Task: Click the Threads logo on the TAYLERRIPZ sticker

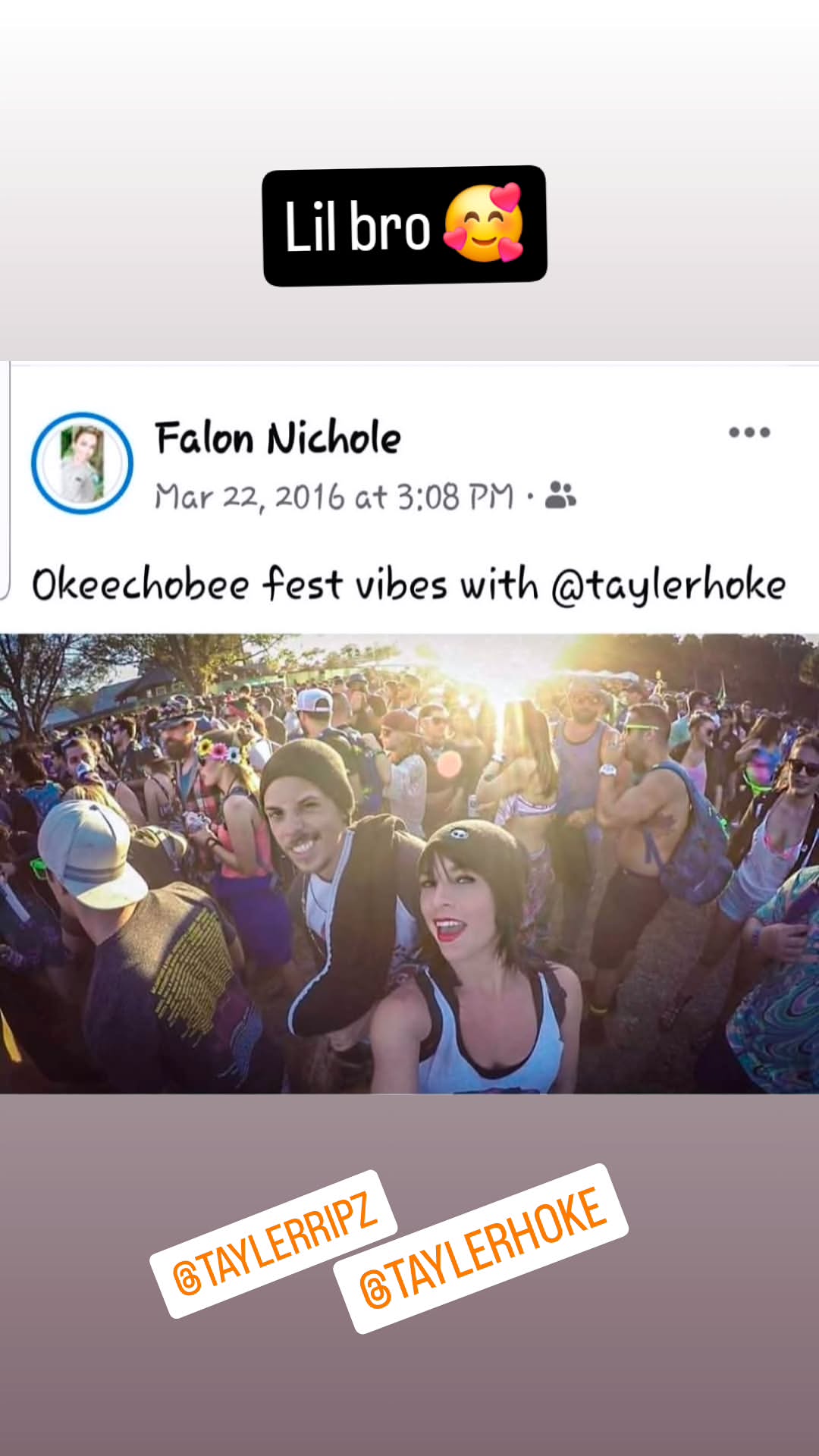Action: 187,1278
